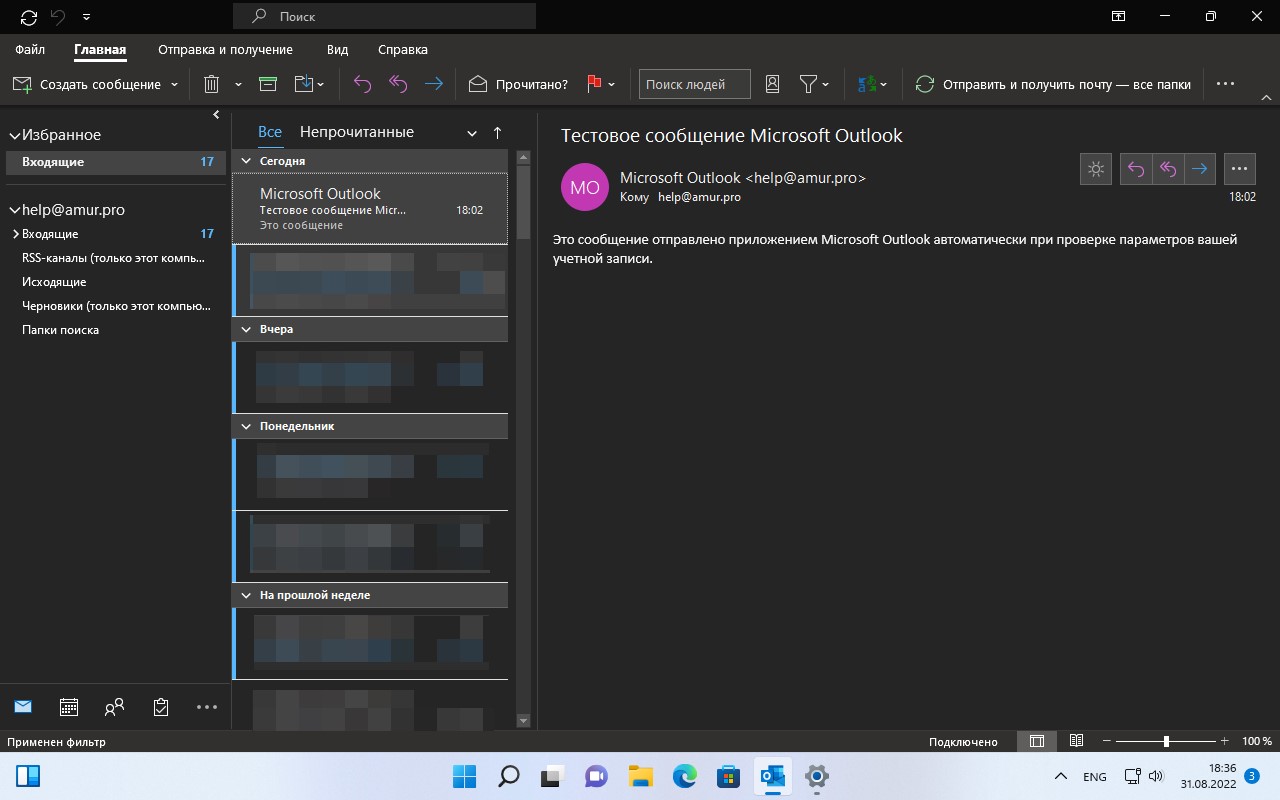Collapse «На прошлой неделе» group
Image resolution: width=1280 pixels, height=800 pixels.
[246, 595]
